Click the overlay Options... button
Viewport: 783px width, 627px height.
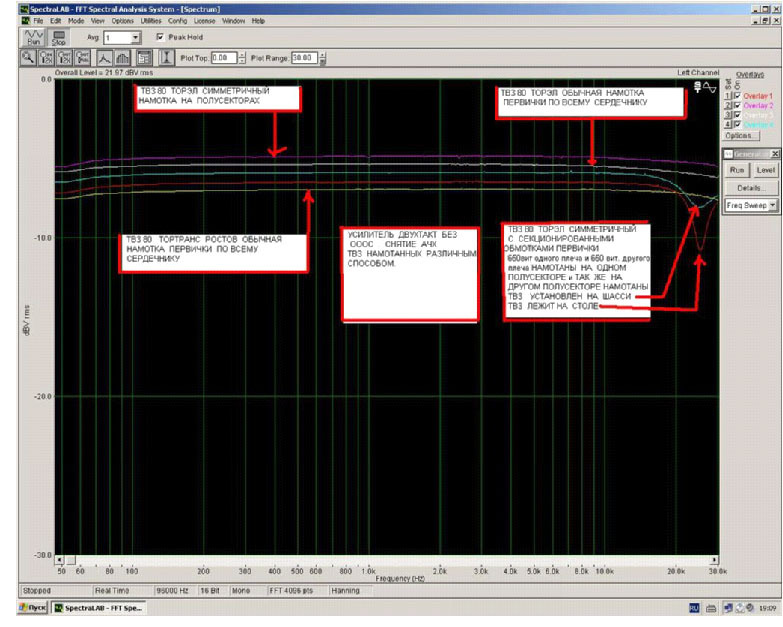[742, 135]
